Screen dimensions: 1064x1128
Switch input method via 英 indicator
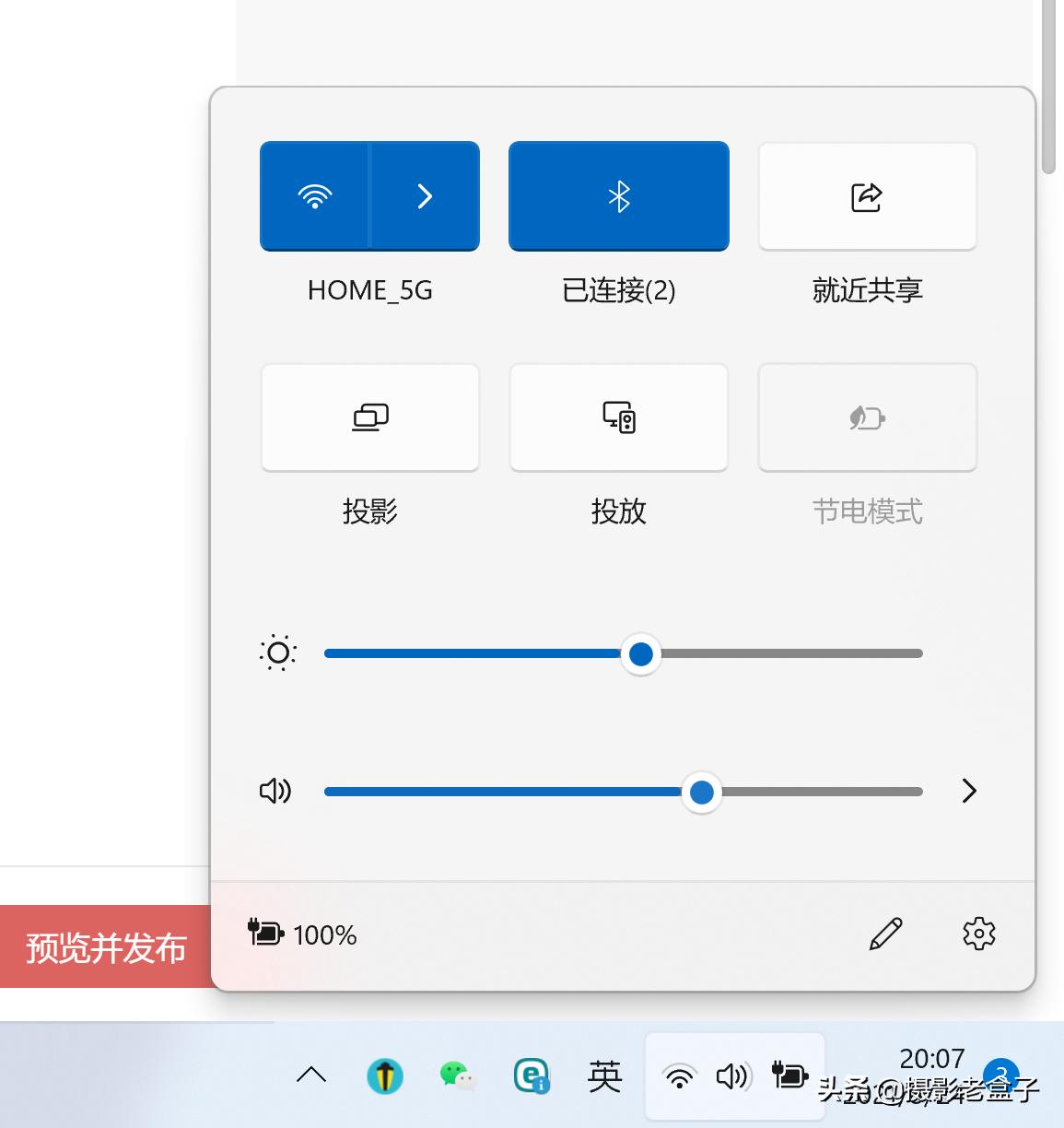point(604,1075)
